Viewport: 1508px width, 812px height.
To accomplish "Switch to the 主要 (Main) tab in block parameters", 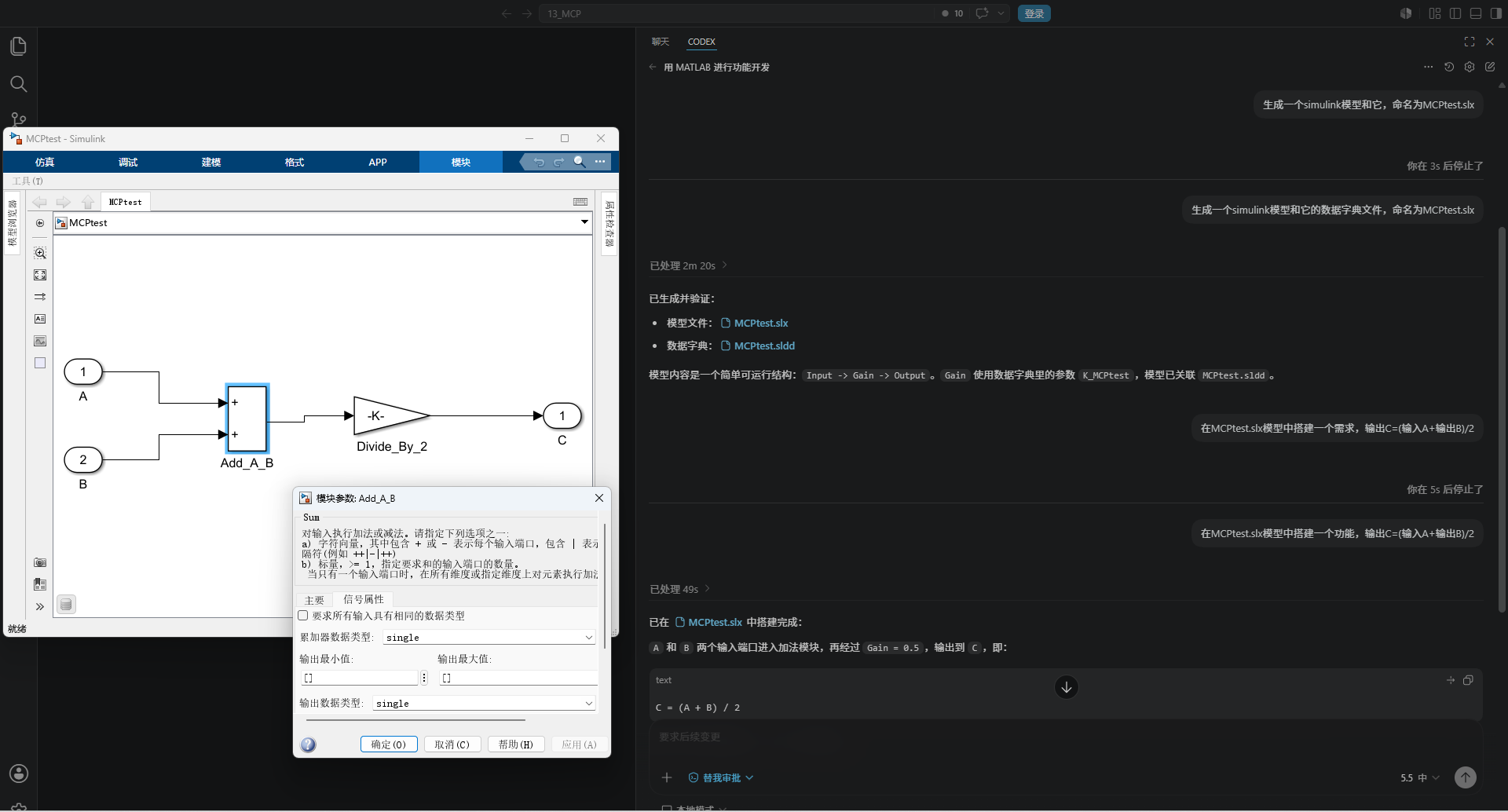I will (x=314, y=599).
